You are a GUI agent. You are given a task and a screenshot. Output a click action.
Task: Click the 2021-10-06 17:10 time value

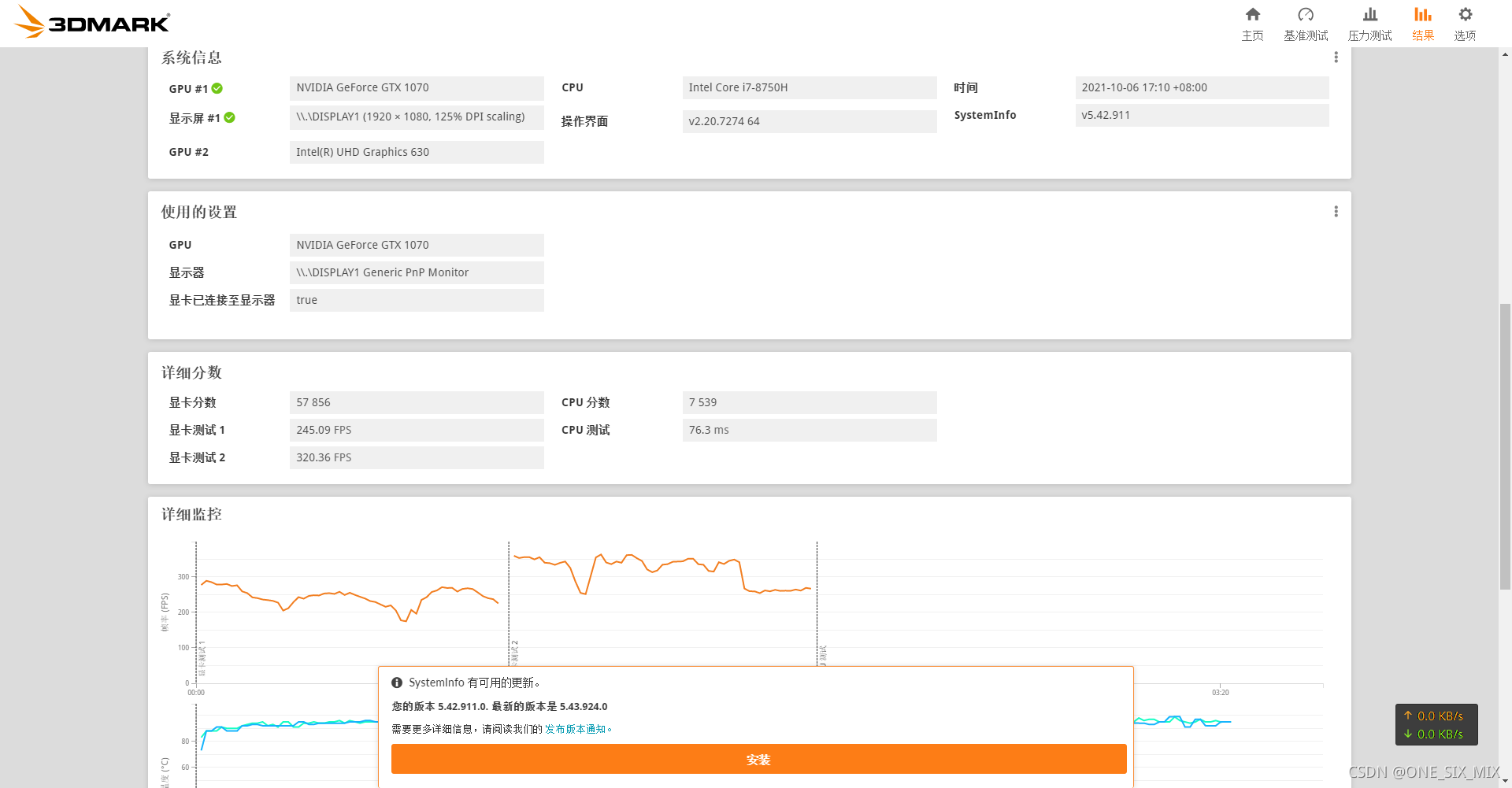[x=1202, y=87]
